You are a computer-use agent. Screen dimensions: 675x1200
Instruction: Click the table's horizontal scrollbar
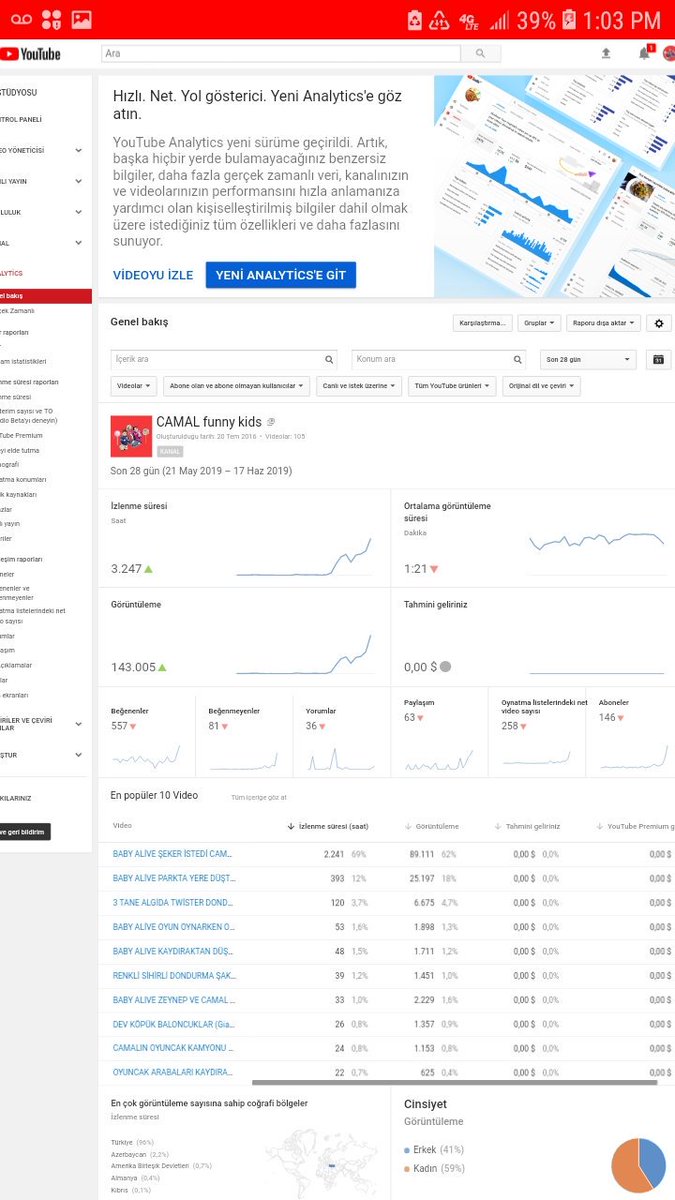(454, 1081)
